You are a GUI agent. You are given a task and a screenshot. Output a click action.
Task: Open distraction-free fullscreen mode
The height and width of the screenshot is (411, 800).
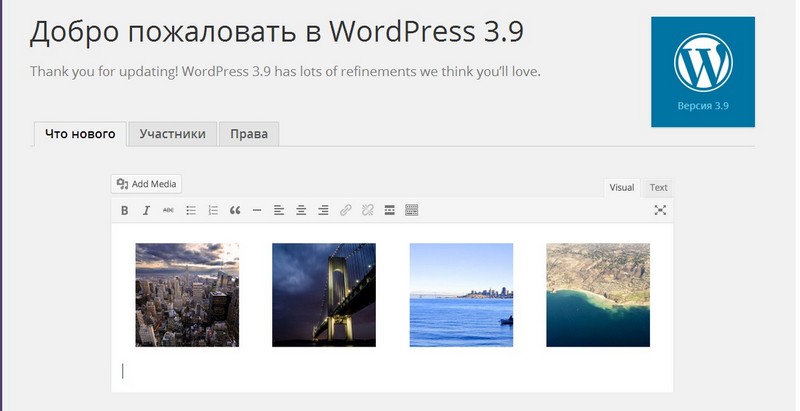point(660,210)
